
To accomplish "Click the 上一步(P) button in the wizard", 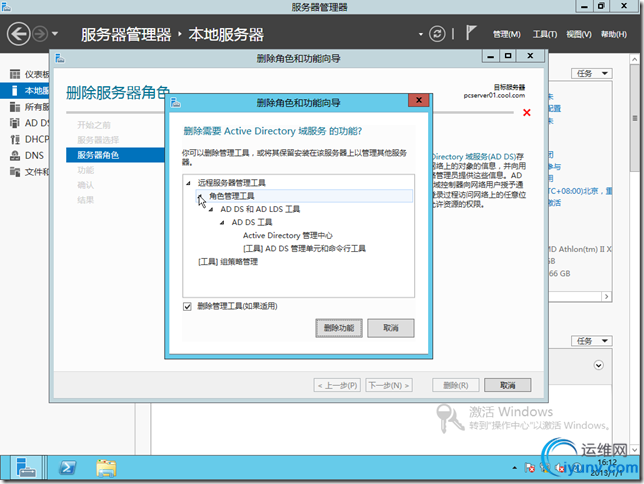I will click(337, 385).
